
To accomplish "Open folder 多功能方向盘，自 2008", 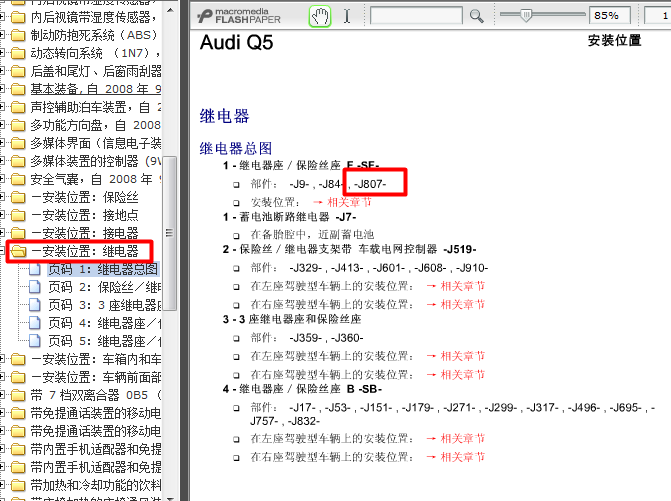I will pos(96,125).
